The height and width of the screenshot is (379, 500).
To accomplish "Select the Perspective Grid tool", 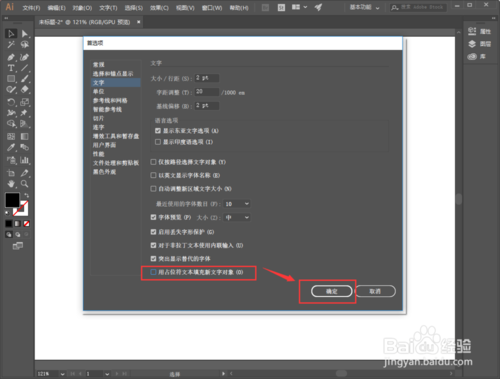I will click(24, 124).
